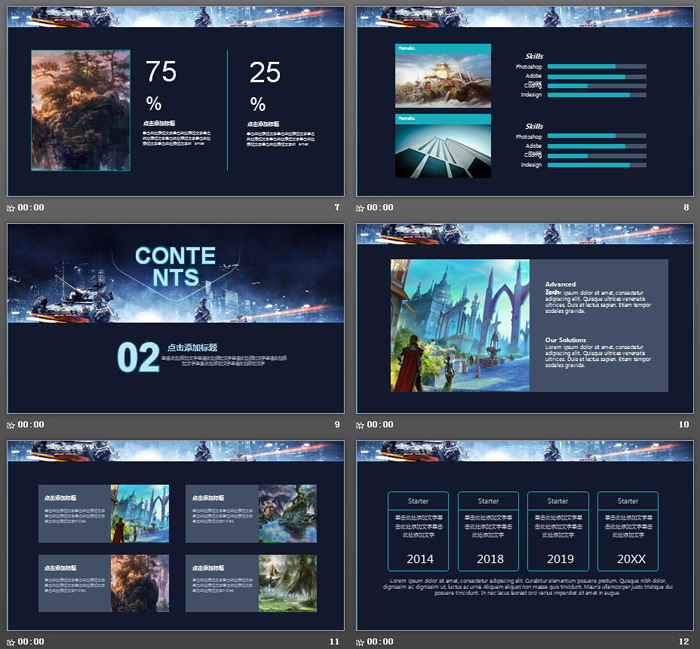Select slide 10 thumbnail with Advanced Tech text

525,318
